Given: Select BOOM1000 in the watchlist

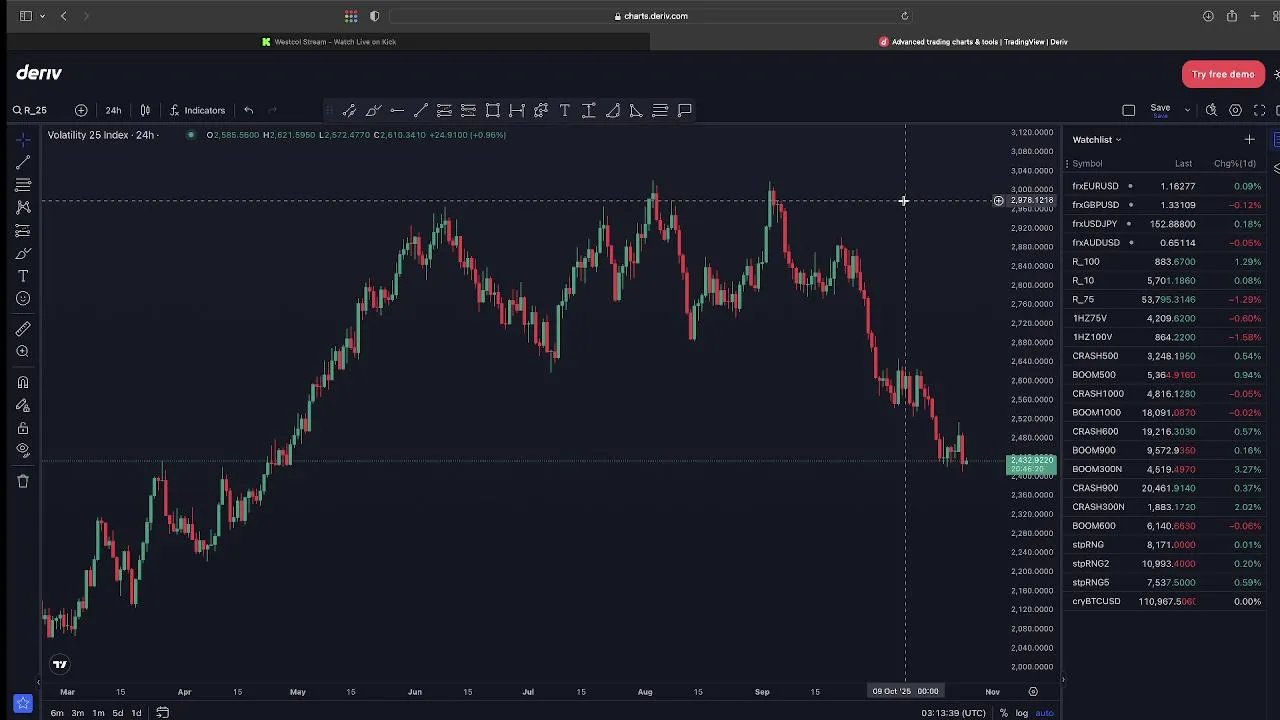Looking at the screenshot, I should [x=1166, y=413].
